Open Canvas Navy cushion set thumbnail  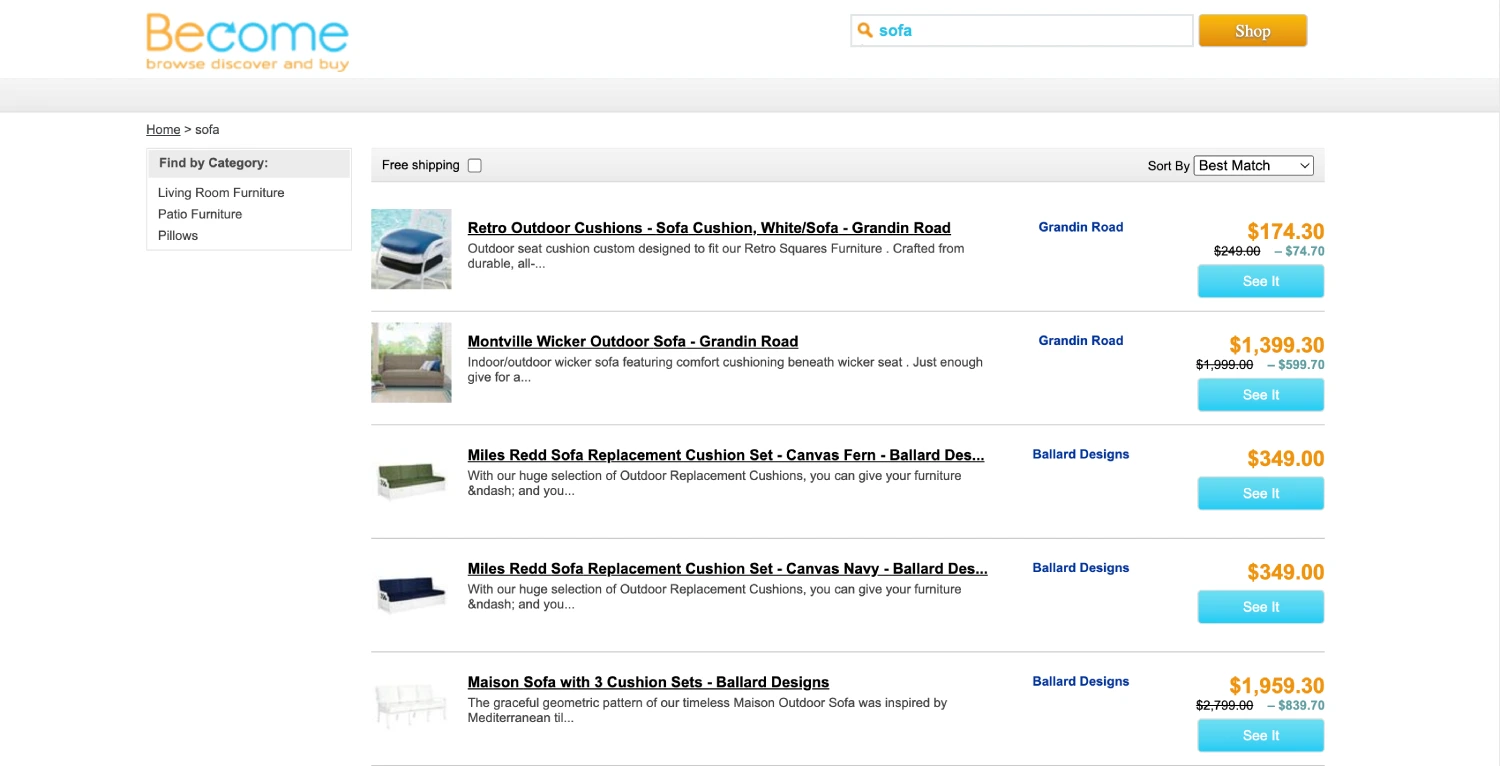pyautogui.click(x=411, y=594)
